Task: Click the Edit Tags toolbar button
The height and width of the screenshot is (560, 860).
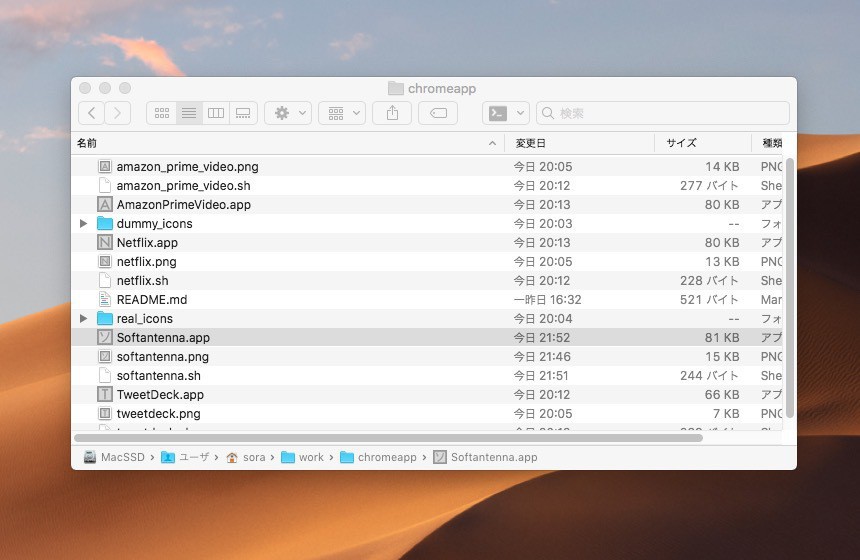Action: [x=438, y=113]
